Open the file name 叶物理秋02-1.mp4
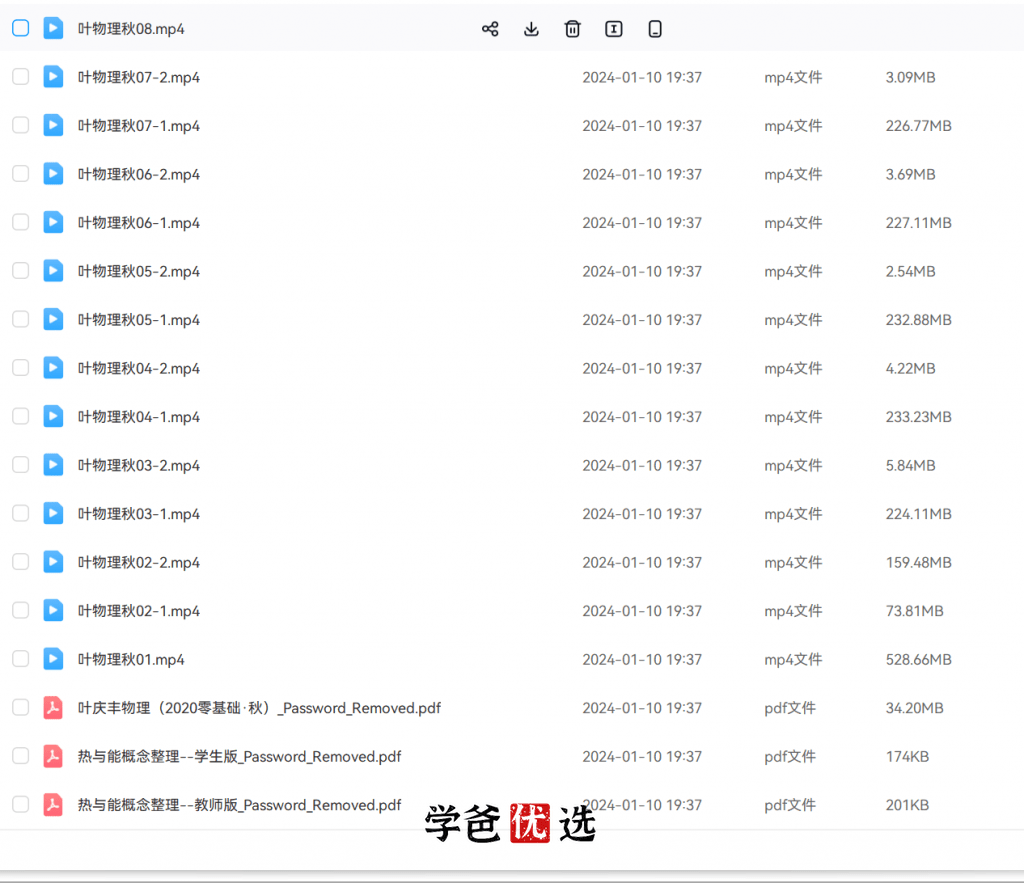 coord(139,611)
